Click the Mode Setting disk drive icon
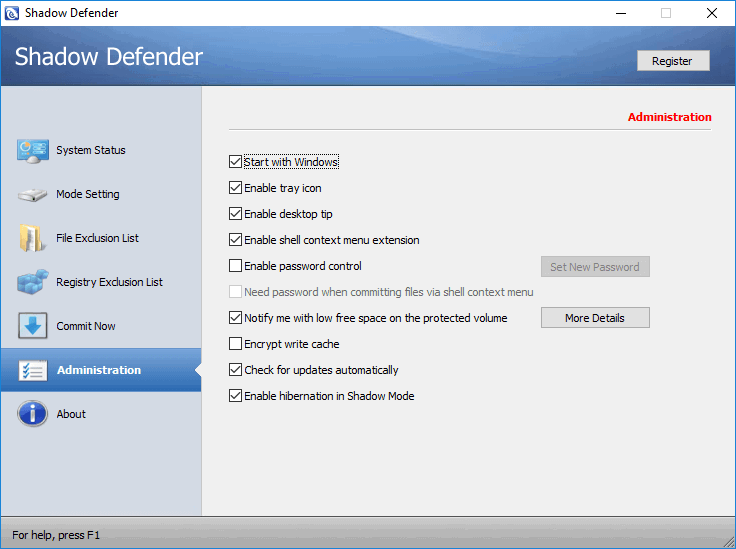Viewport: 736px width, 549px height. point(32,195)
